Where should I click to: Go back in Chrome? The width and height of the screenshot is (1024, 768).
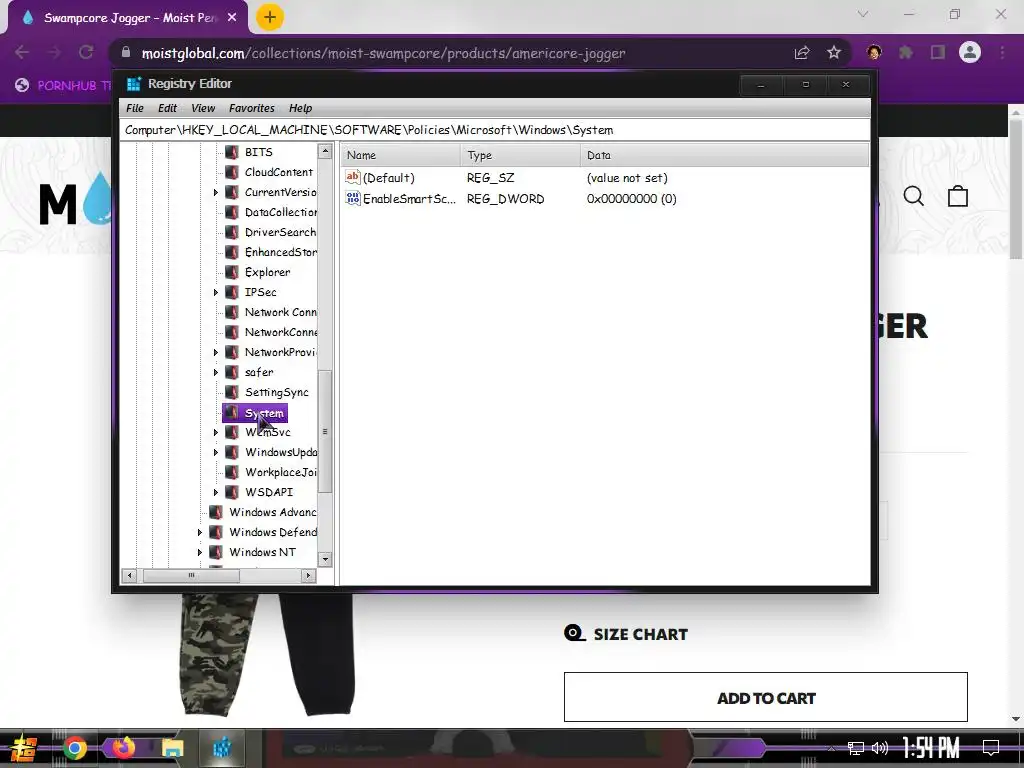click(22, 52)
